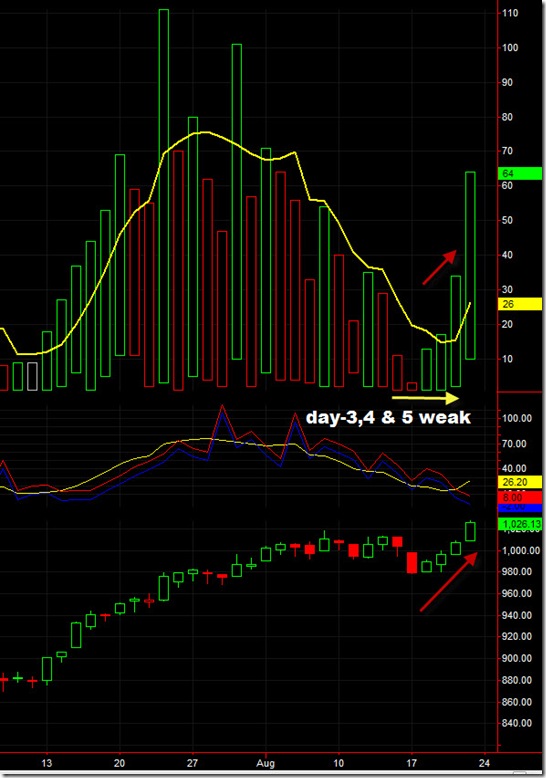Click the upper red arrow near volume bars
This screenshot has height=778, width=546.
(439, 267)
